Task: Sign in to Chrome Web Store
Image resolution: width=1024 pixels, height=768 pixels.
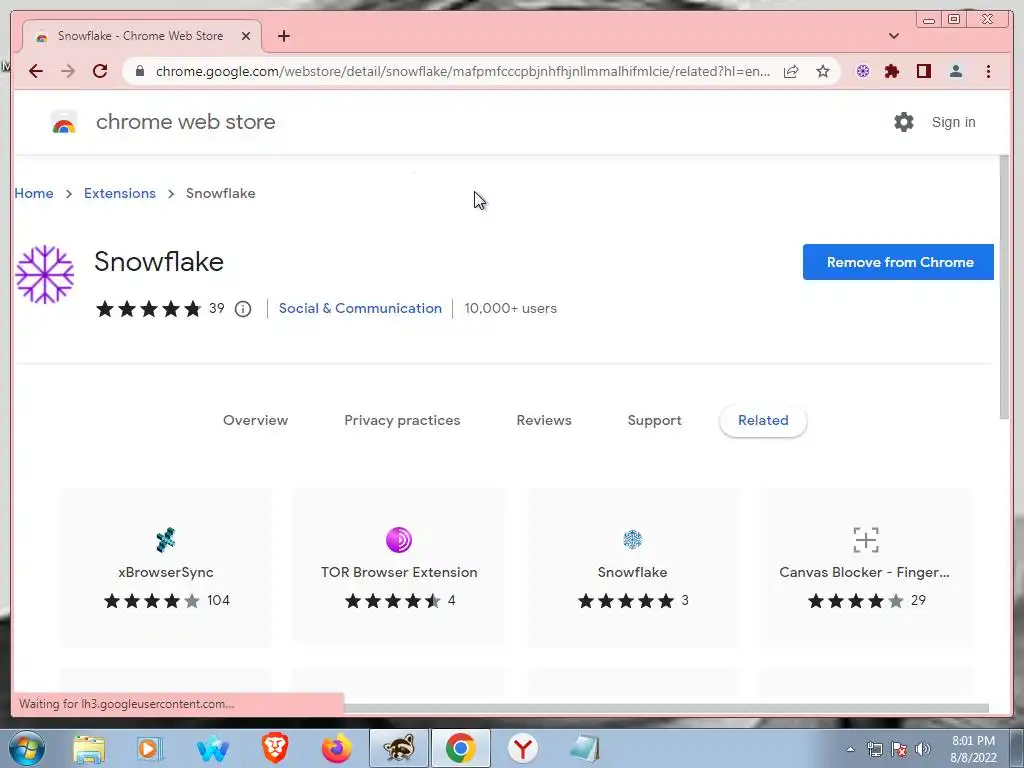Action: pos(953,122)
